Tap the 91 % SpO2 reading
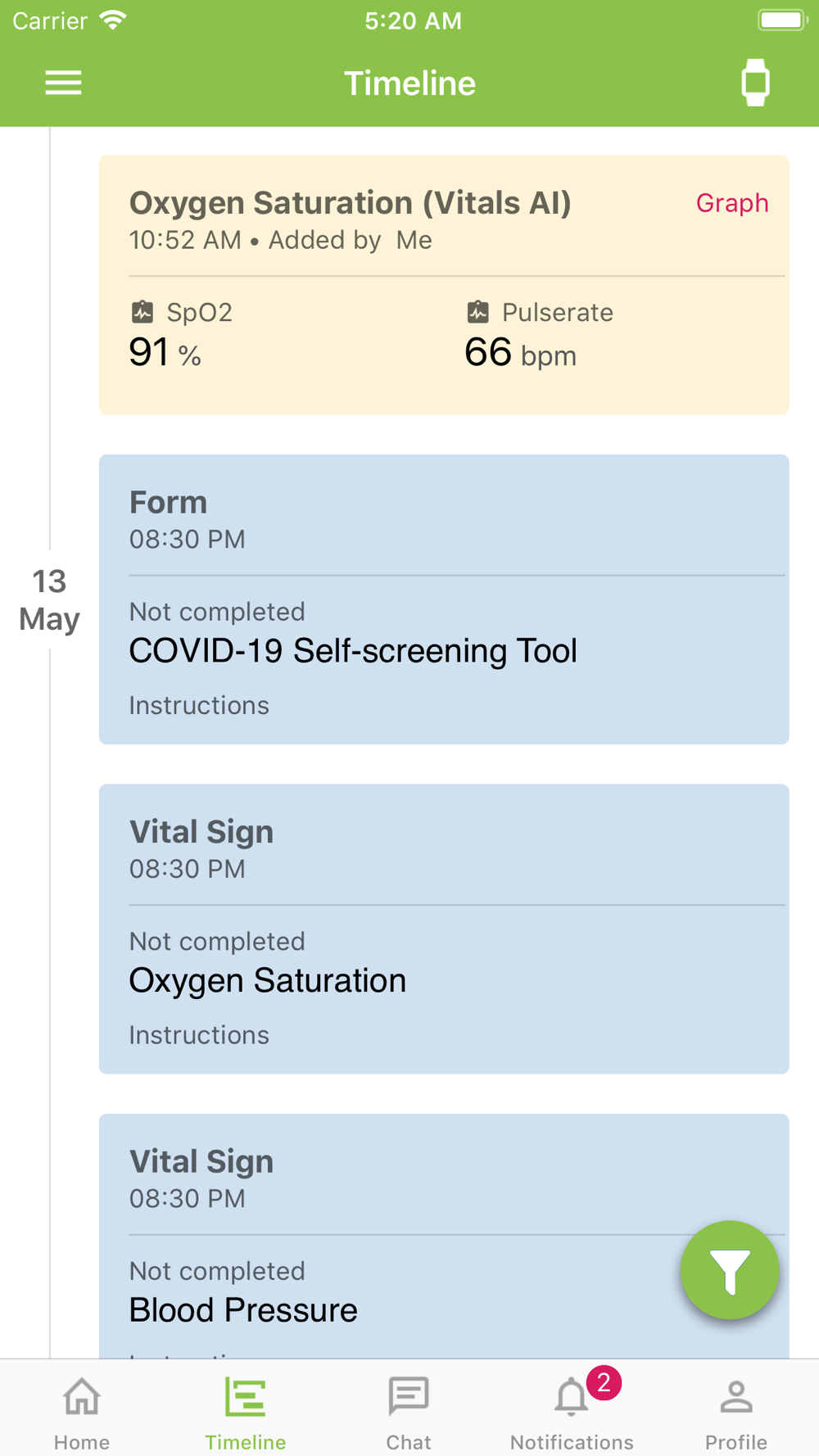The width and height of the screenshot is (819, 1456). click(165, 354)
